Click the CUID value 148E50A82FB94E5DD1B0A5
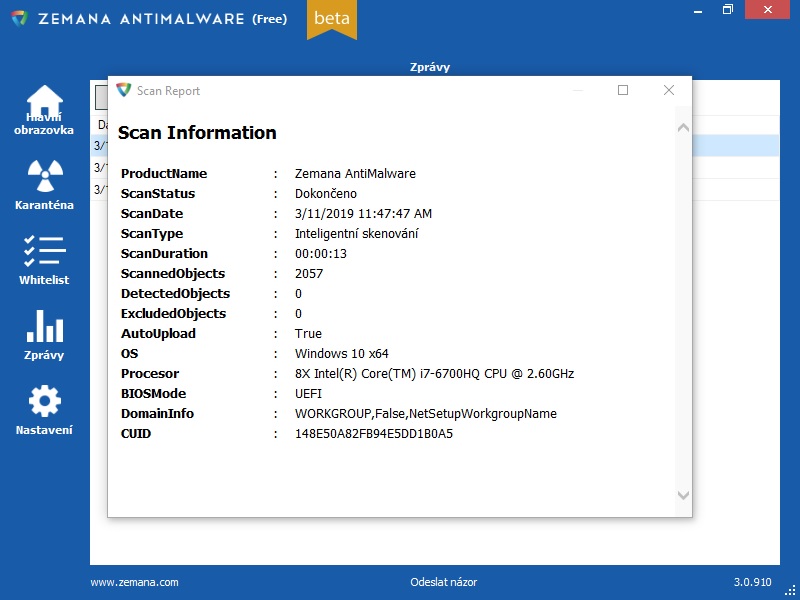Screen dimensions: 800x600 (373, 434)
